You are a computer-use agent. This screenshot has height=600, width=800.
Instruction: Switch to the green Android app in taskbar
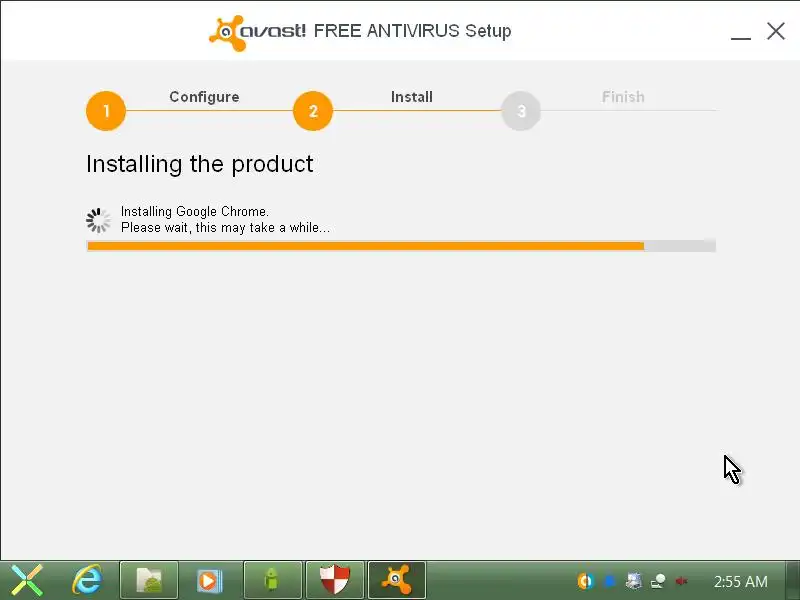[273, 580]
